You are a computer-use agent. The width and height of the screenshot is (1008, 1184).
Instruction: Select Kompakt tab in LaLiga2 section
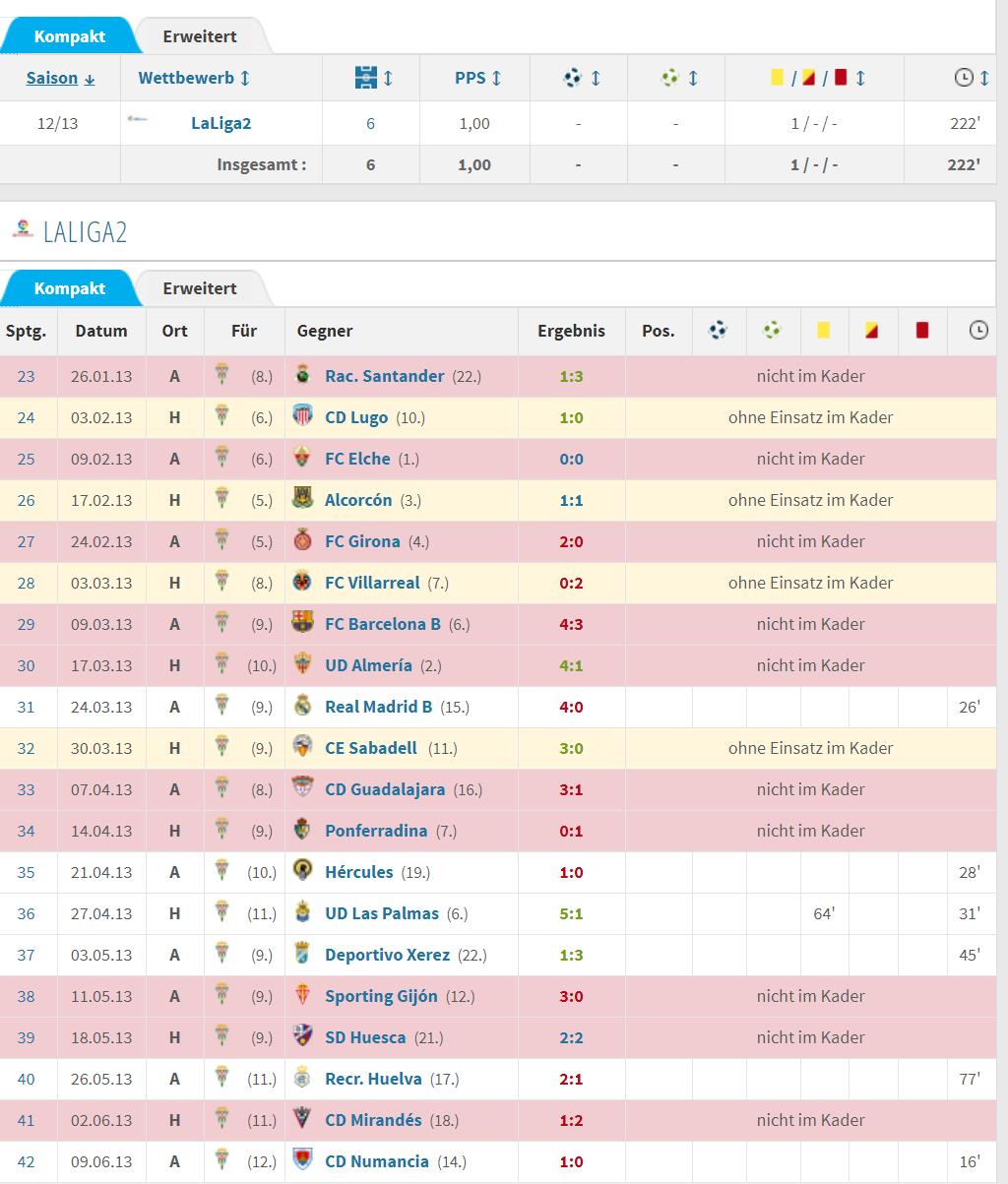69,288
